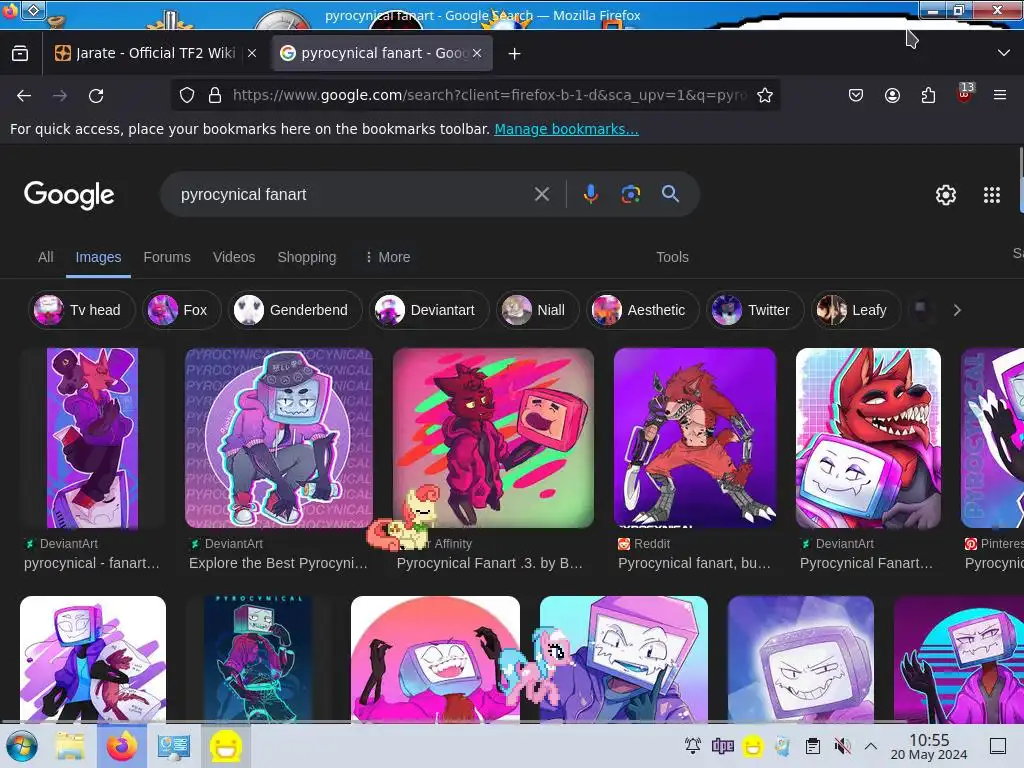The height and width of the screenshot is (768, 1024).
Task: Filter by the Aesthetic chip
Action: [643, 310]
